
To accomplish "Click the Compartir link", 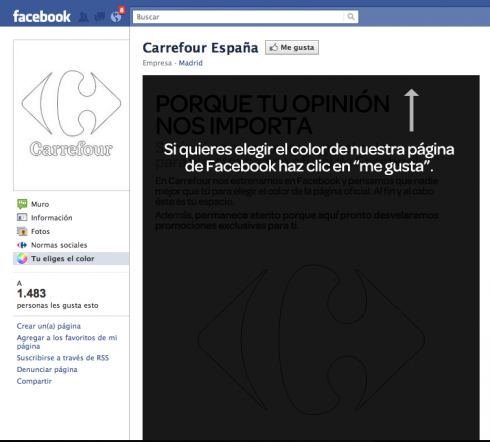I will pyautogui.click(x=34, y=381).
